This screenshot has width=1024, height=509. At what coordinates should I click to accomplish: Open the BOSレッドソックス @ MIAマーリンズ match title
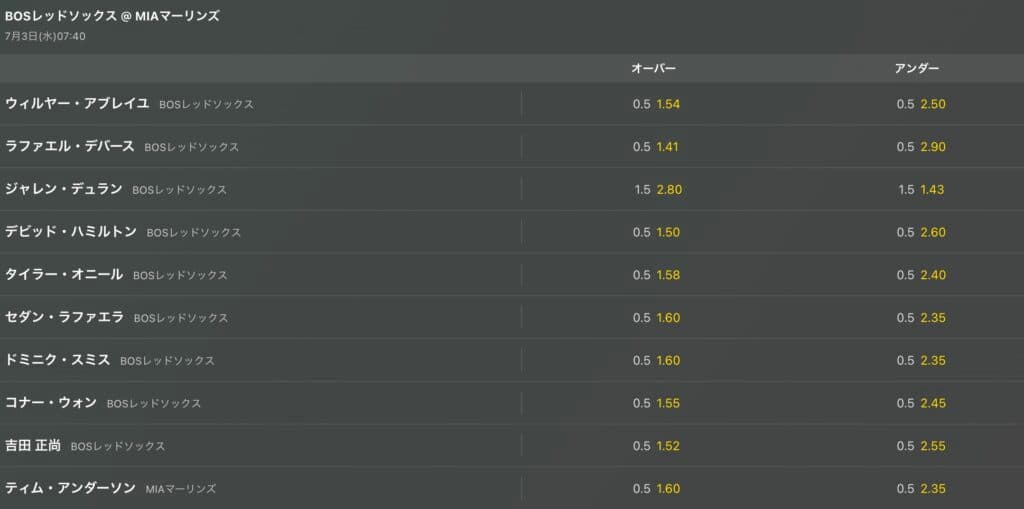[x=112, y=16]
